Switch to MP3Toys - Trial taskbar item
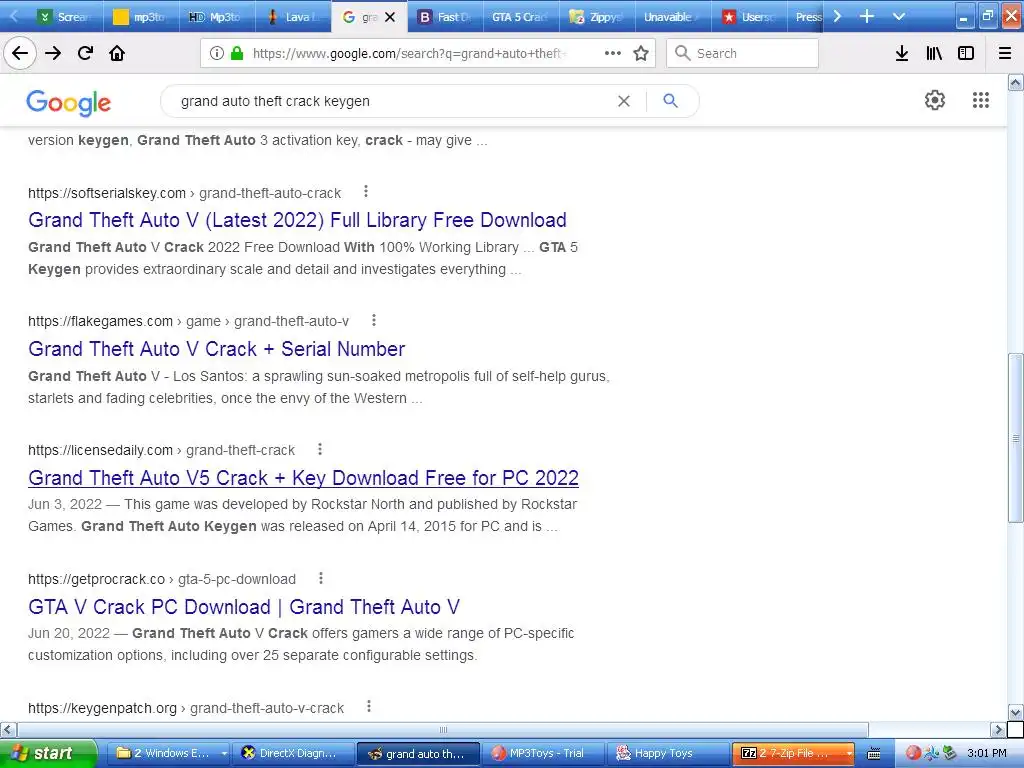The height and width of the screenshot is (768, 1024). pos(545,753)
